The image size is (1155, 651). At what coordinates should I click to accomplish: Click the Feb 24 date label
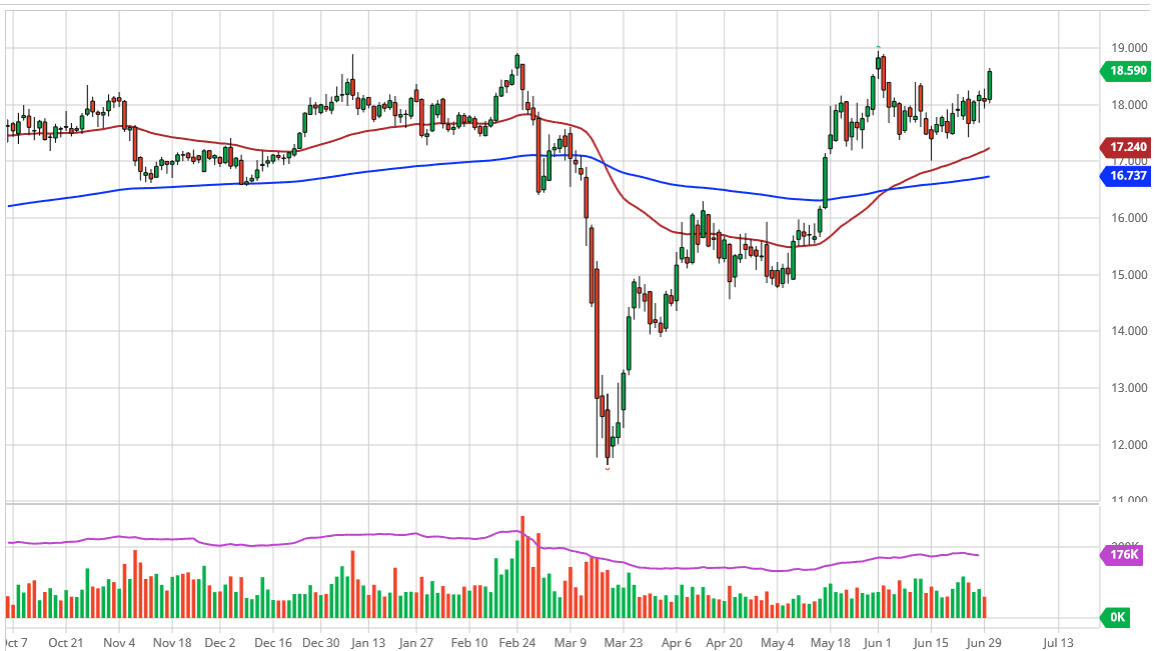517,642
